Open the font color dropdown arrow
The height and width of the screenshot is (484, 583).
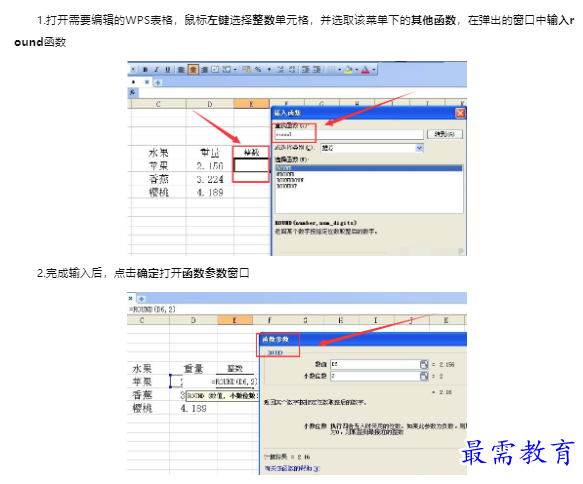(374, 70)
